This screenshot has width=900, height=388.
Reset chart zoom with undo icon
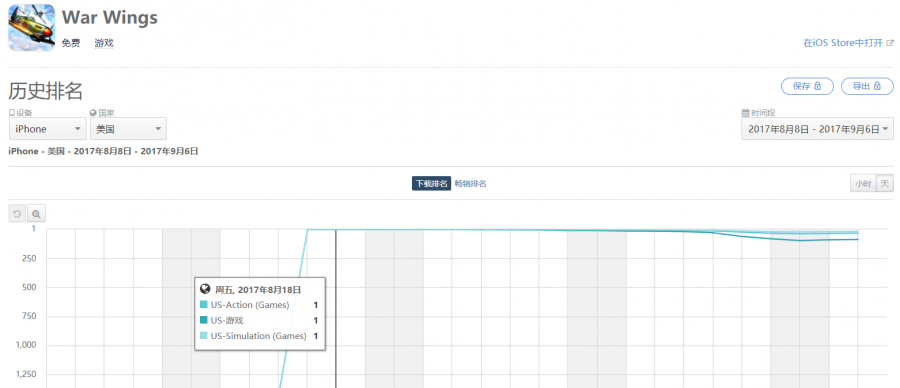click(x=17, y=214)
